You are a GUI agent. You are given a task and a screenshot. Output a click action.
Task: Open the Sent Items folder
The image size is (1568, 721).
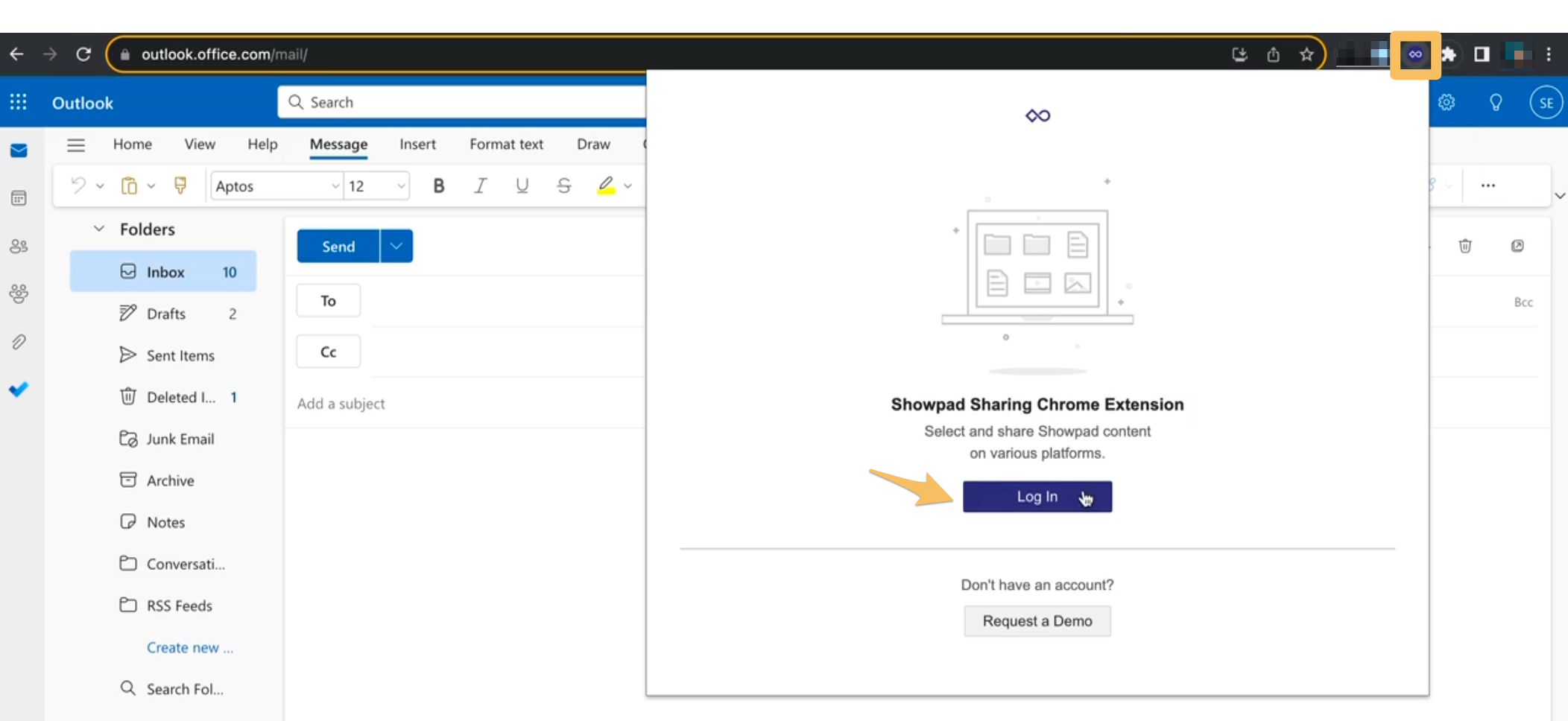tap(163, 355)
